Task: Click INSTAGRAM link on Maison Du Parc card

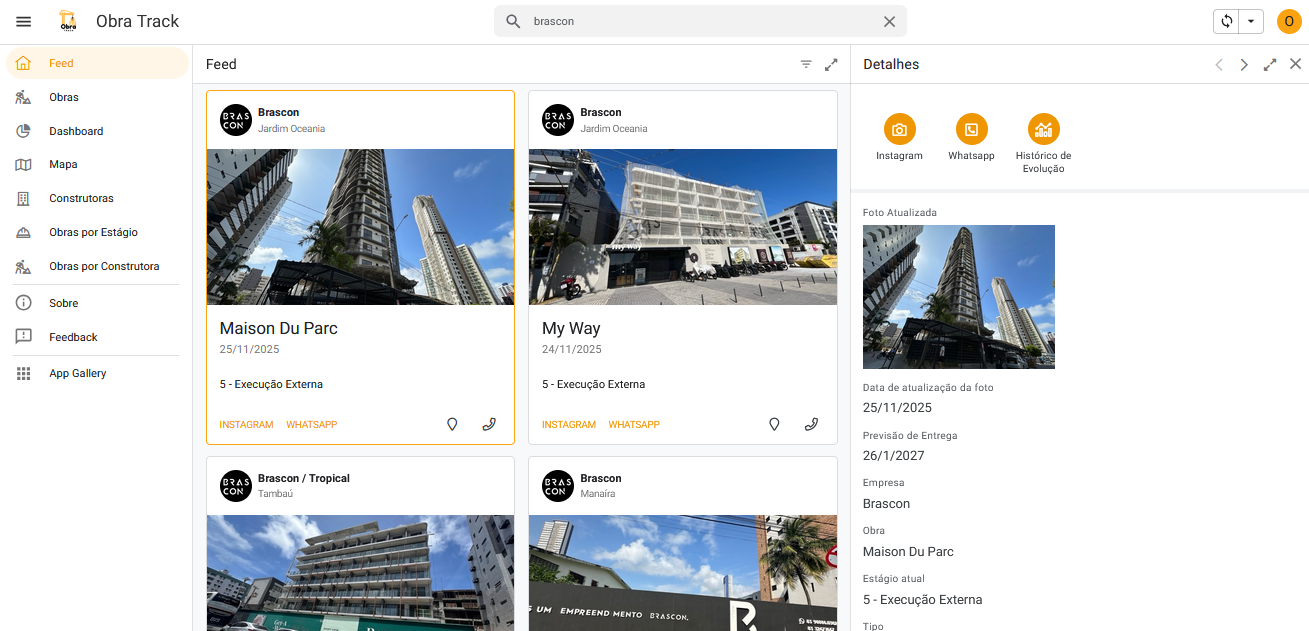Action: [x=246, y=425]
